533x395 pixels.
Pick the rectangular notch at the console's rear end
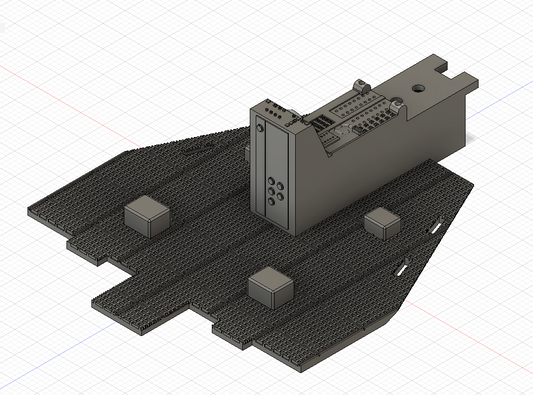pos(449,70)
